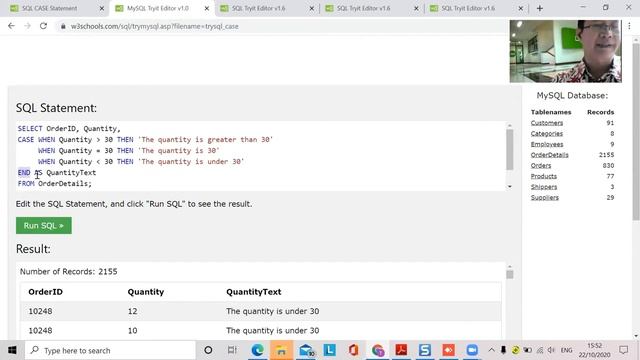This screenshot has width=640, height=360.
Task: Click the taskbar search box
Action: 110,350
